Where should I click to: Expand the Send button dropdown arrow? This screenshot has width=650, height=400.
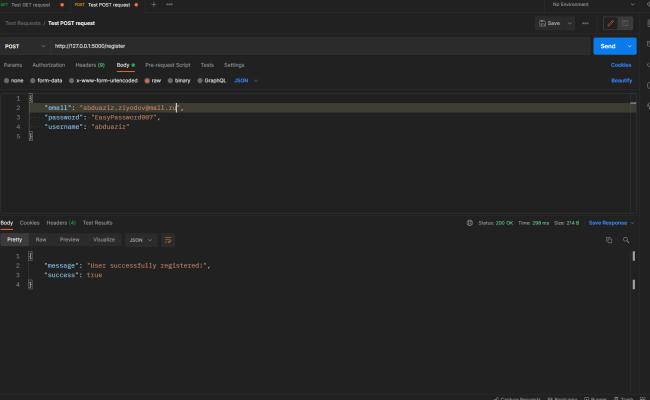pos(630,46)
